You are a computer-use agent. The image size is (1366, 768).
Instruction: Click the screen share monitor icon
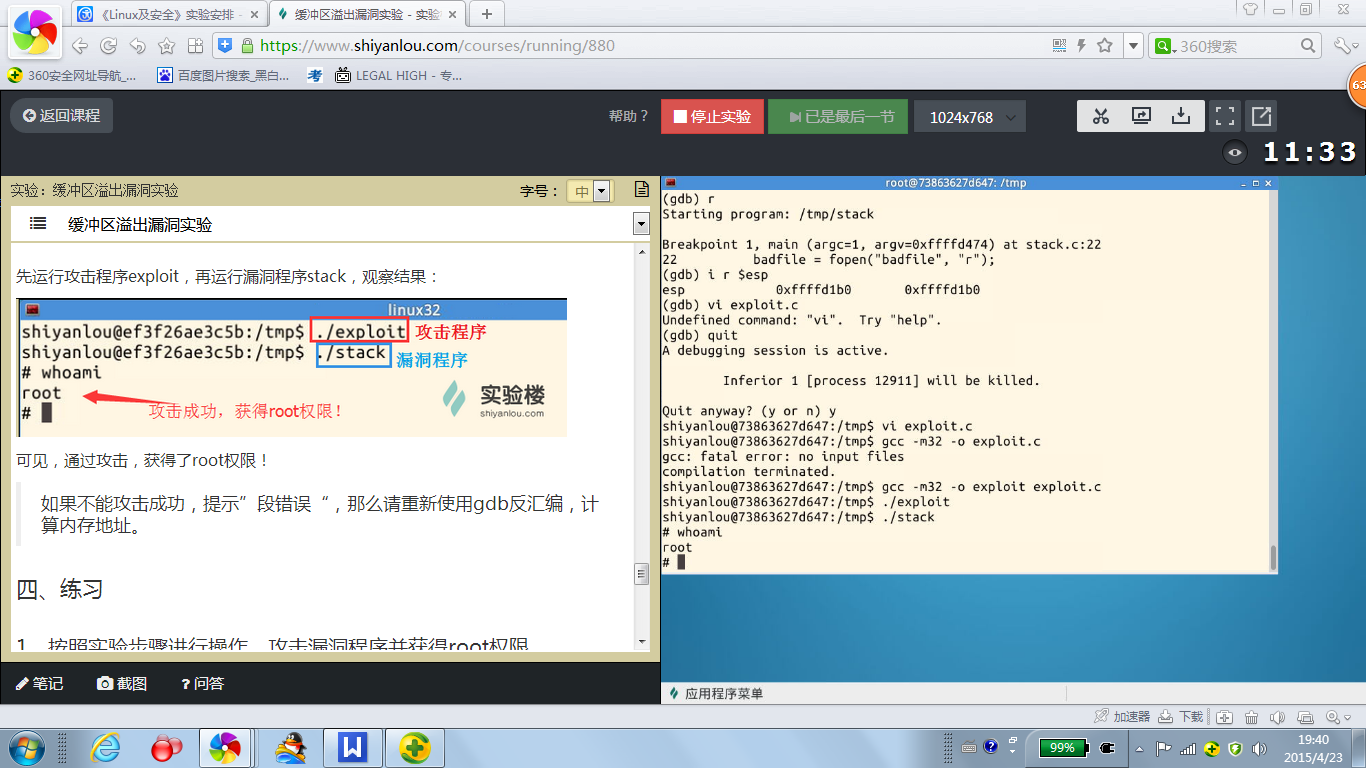point(1141,116)
